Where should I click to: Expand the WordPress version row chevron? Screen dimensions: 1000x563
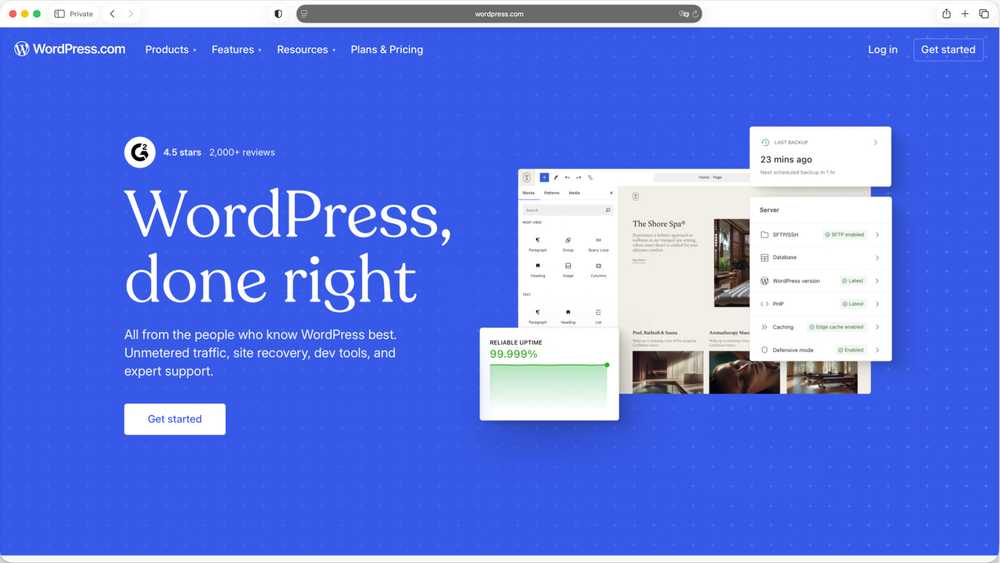878,281
